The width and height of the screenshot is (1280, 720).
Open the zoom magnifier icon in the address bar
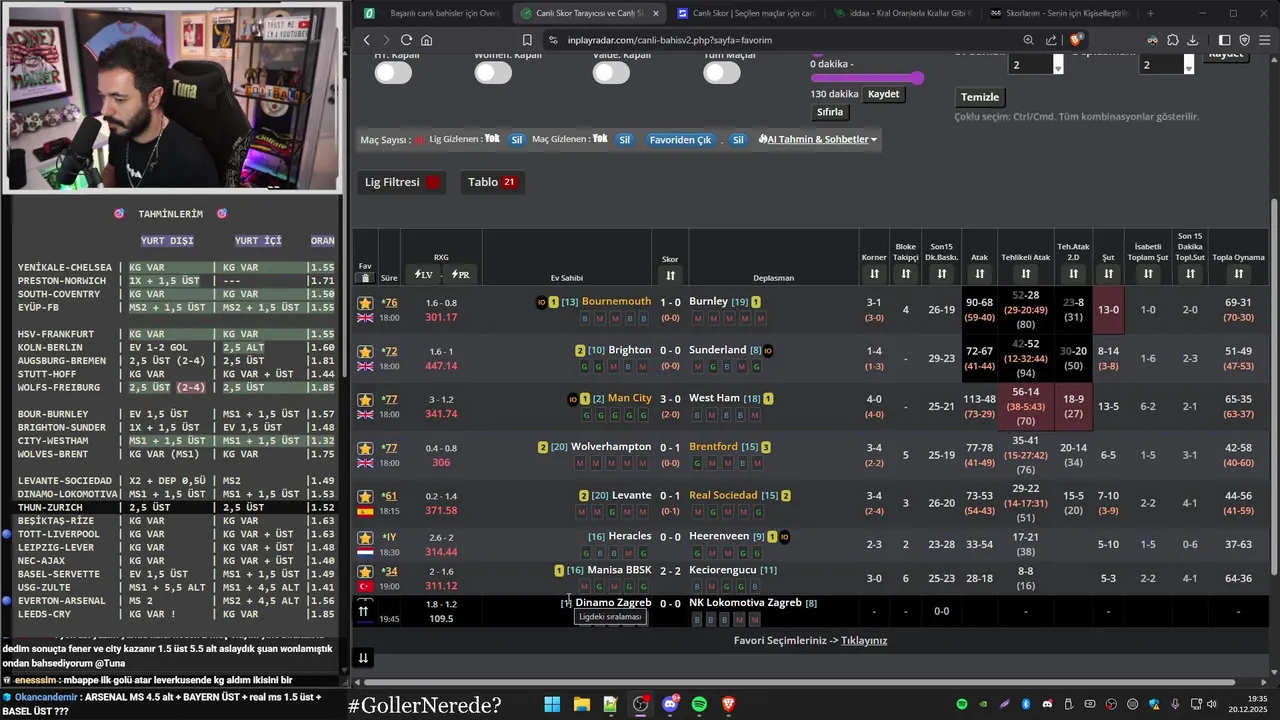(x=1028, y=40)
